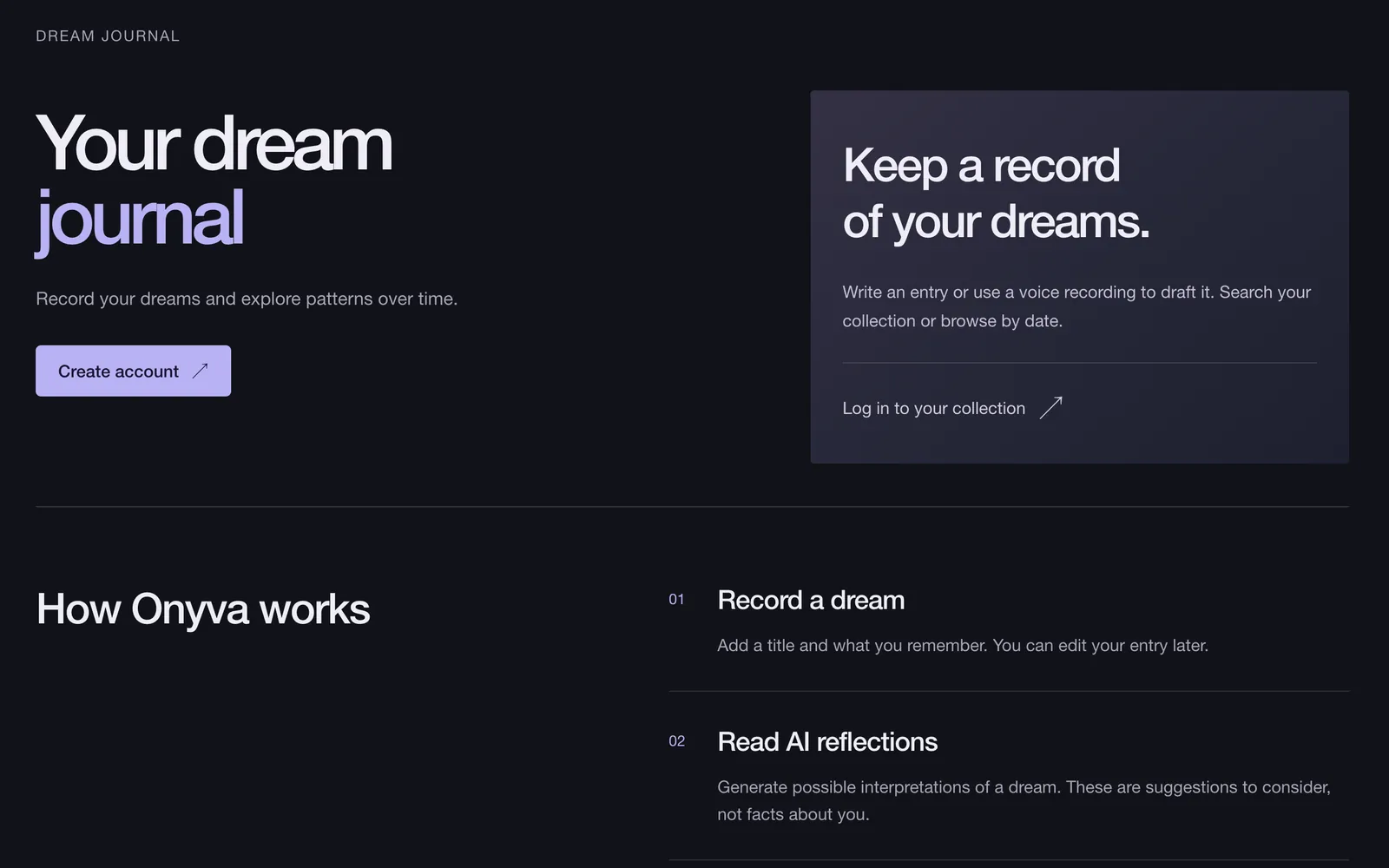This screenshot has height=868, width=1389.
Task: Click the arrow icon in Create account button
Action: point(201,371)
